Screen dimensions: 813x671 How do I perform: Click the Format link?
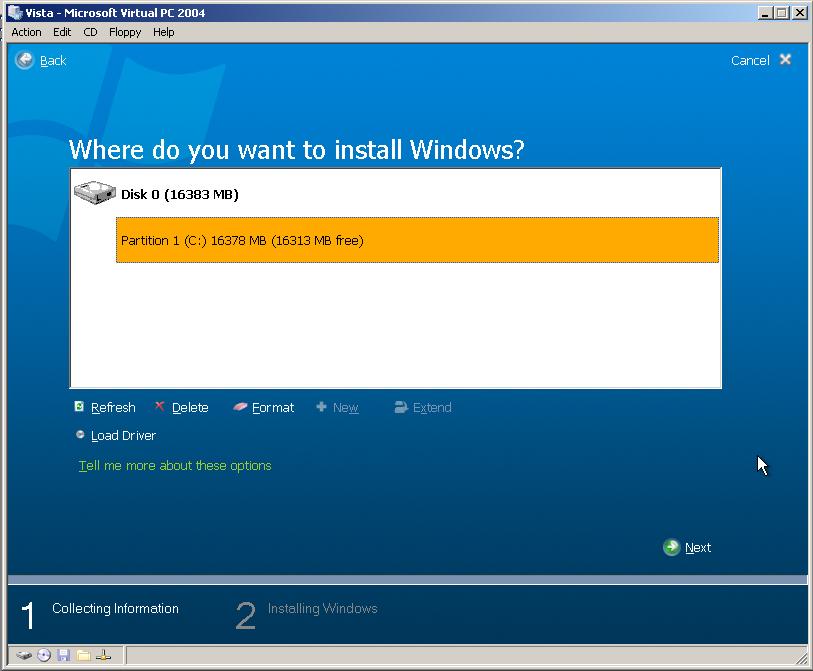(273, 408)
